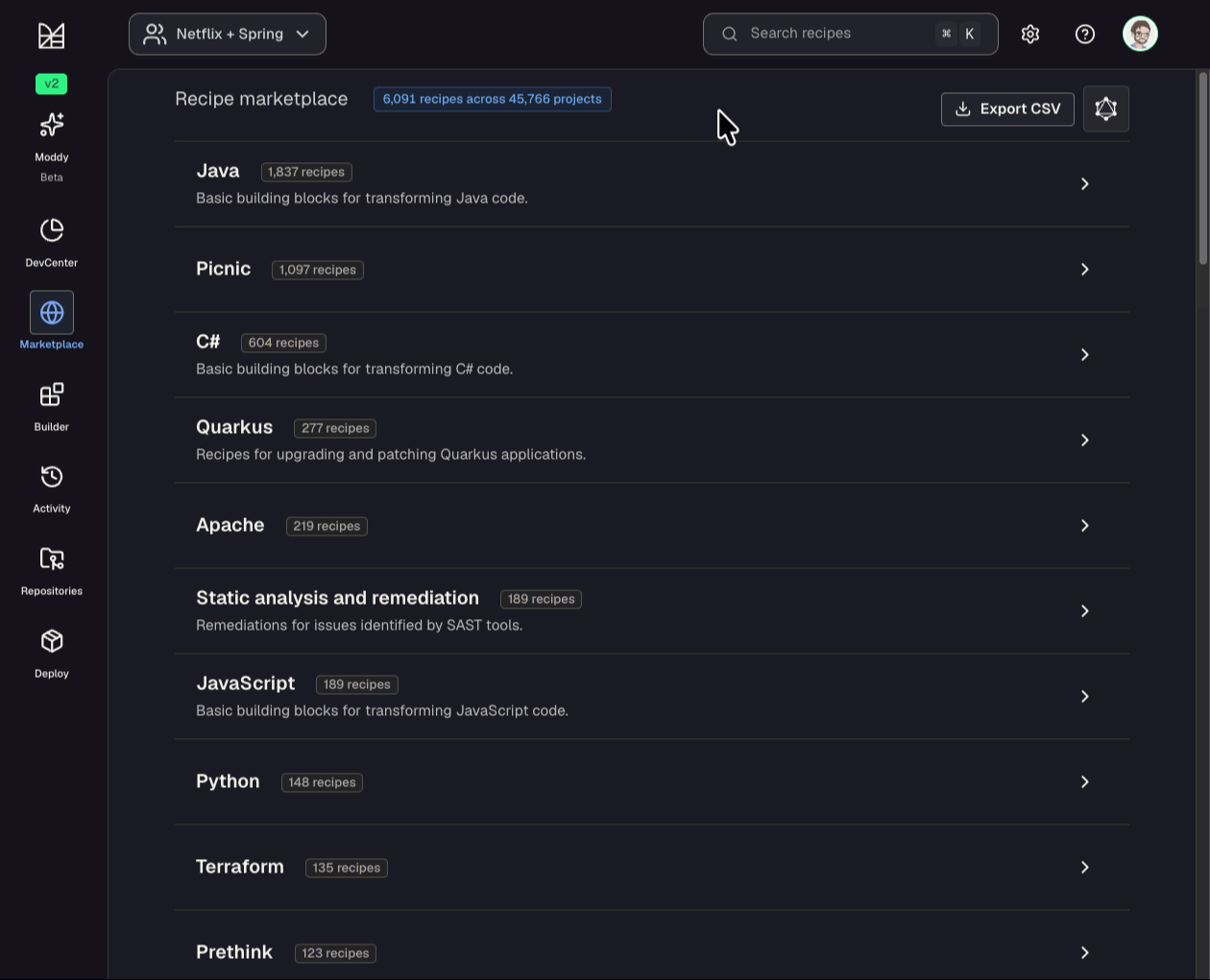Expand the Apache category chevron

[1085, 525]
